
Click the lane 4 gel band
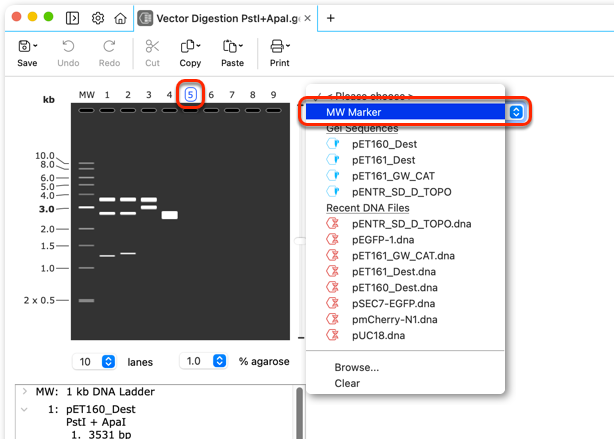tap(170, 215)
